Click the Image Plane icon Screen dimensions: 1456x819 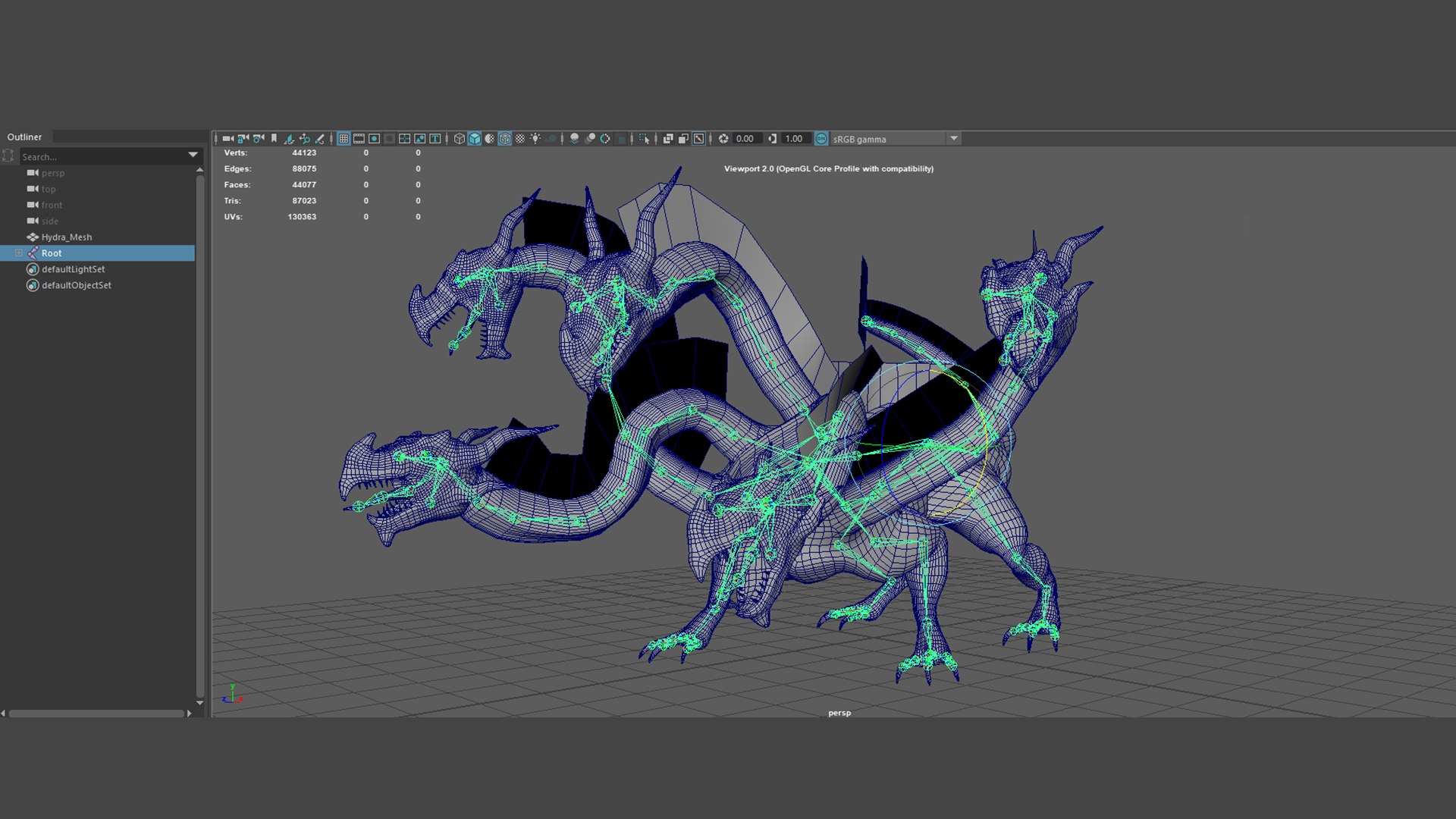click(x=289, y=139)
